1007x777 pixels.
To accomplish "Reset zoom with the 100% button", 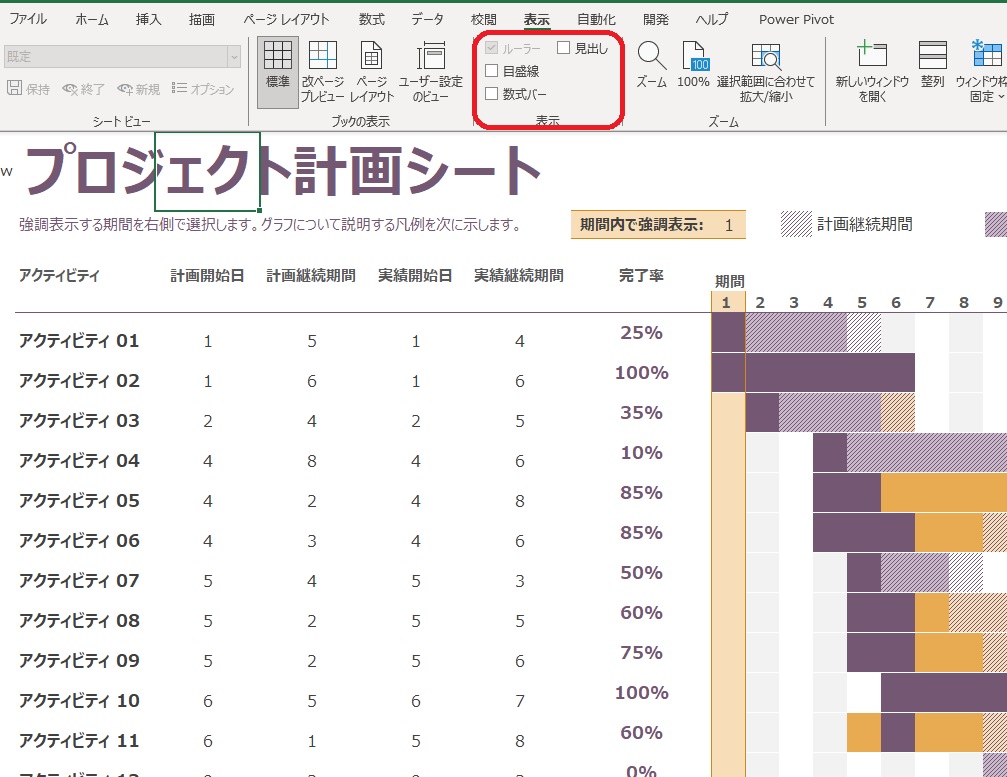I will pyautogui.click(x=693, y=64).
